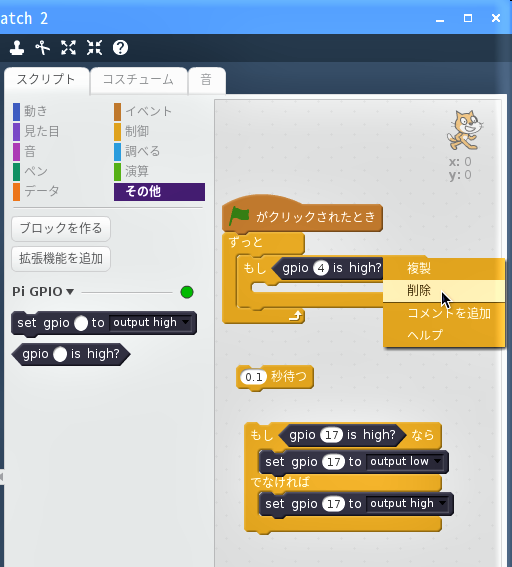Open block help question mark tool
Image resolution: width=512 pixels, height=567 pixels.
[x=120, y=48]
